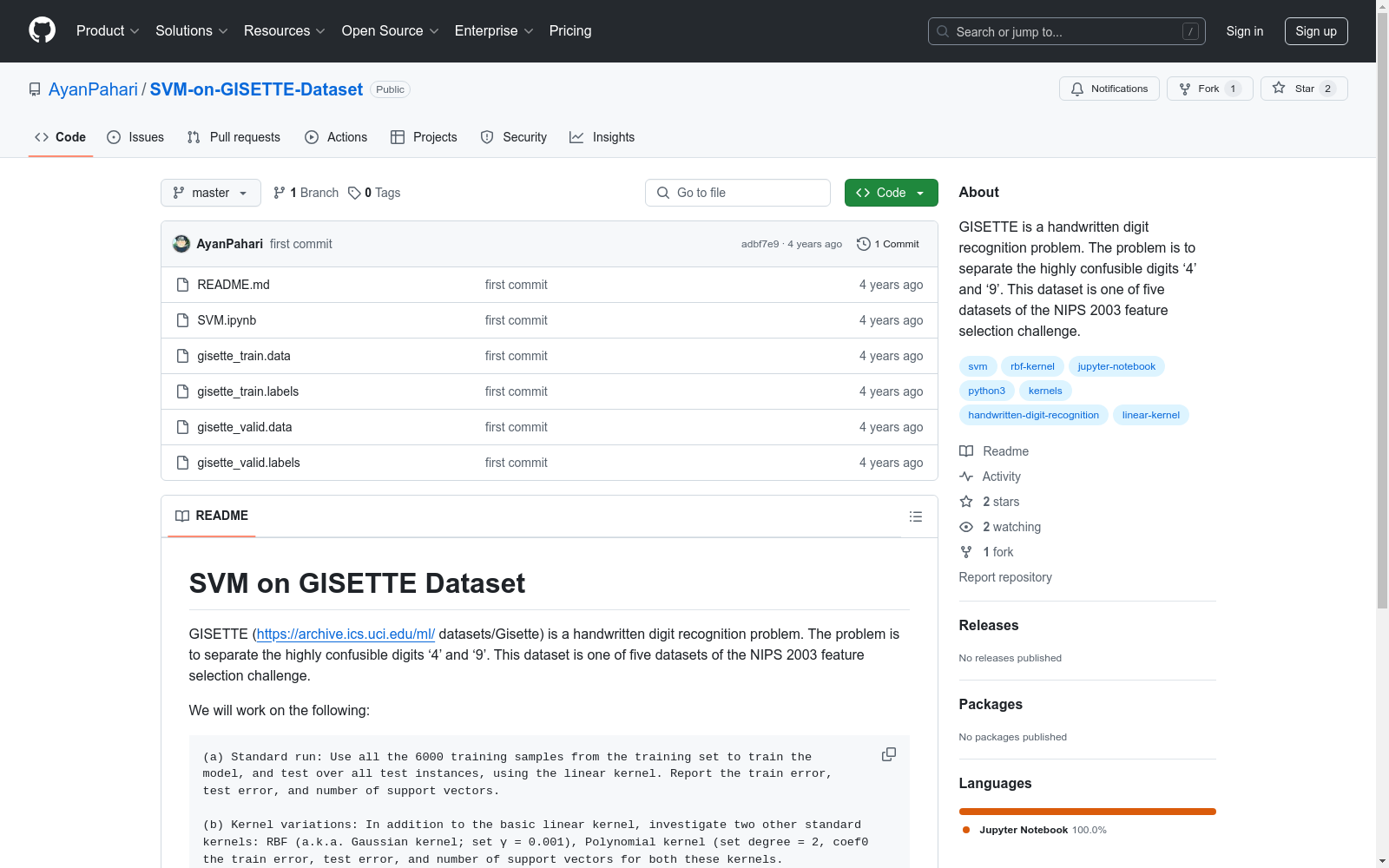The image size is (1389, 868).
Task: Click the branch icon beside 1 Branch
Action: click(280, 193)
